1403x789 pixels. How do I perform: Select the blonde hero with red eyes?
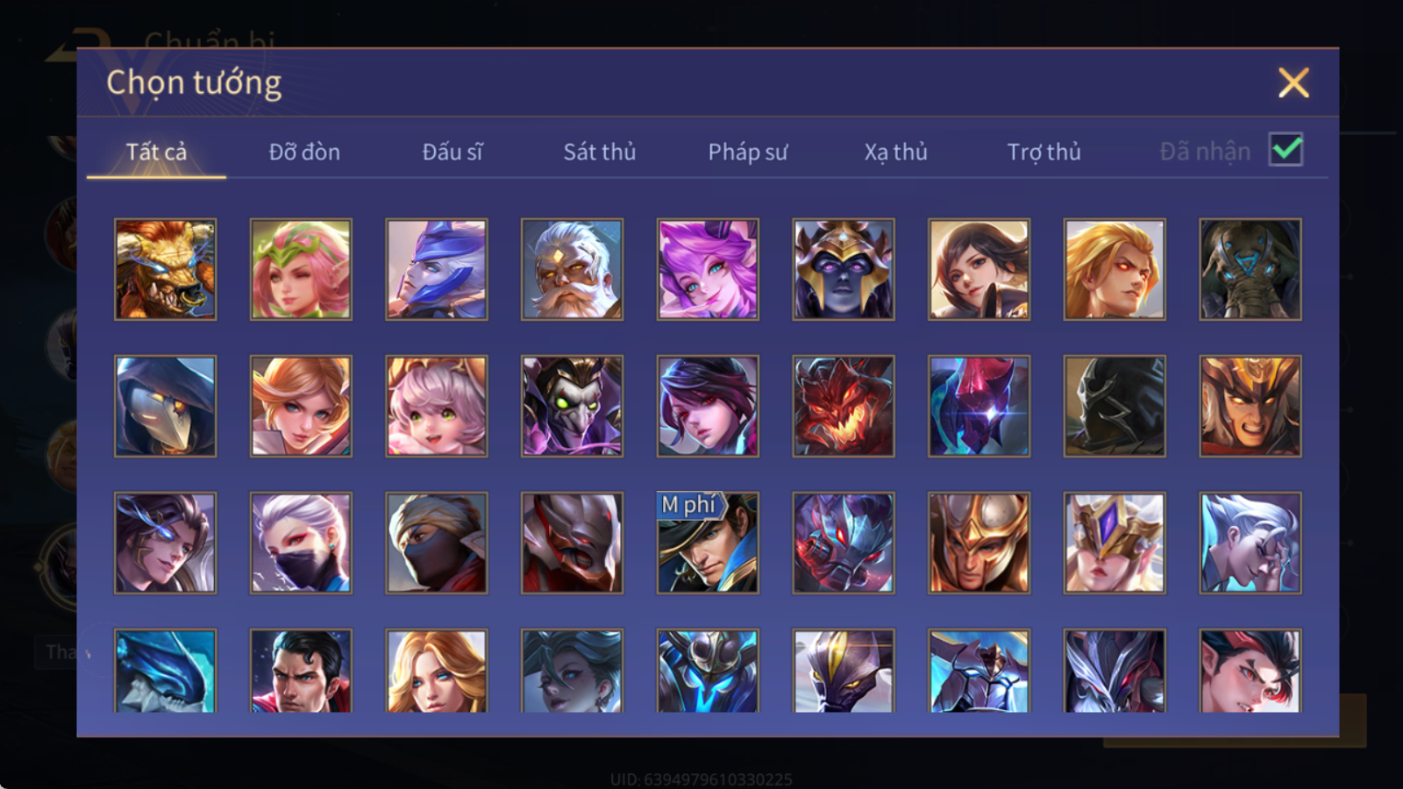pos(1115,269)
